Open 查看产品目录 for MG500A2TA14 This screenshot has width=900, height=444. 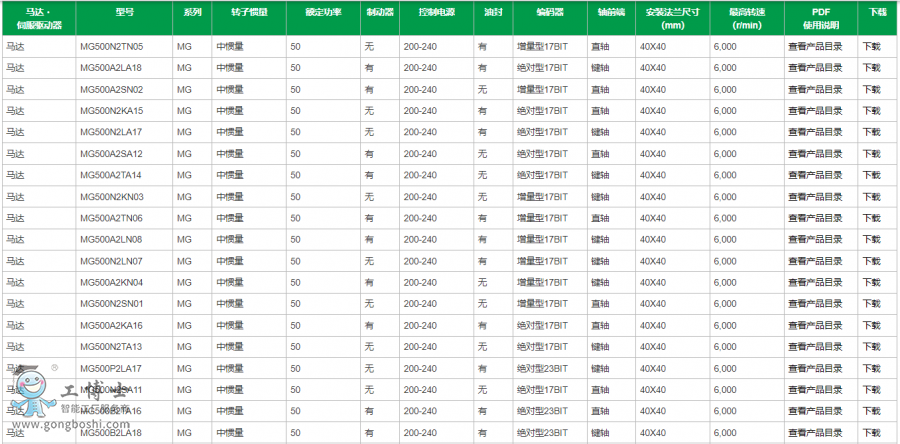coord(815,175)
